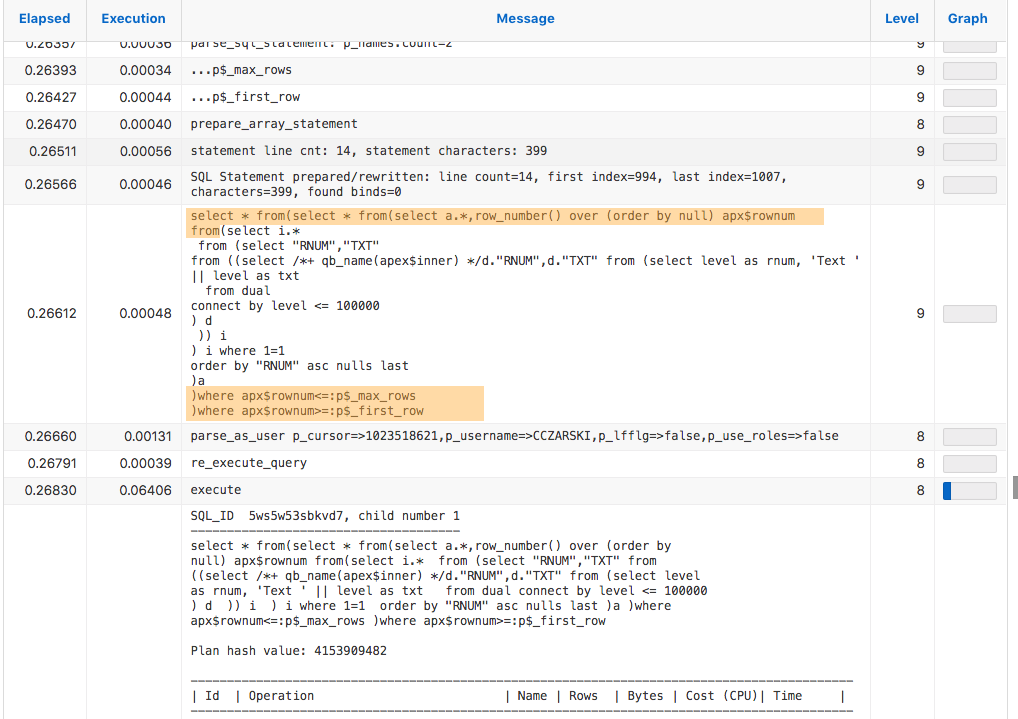Click the graph bar for prepare_array_statement
The width and height of the screenshot is (1018, 719).
[x=969, y=124]
